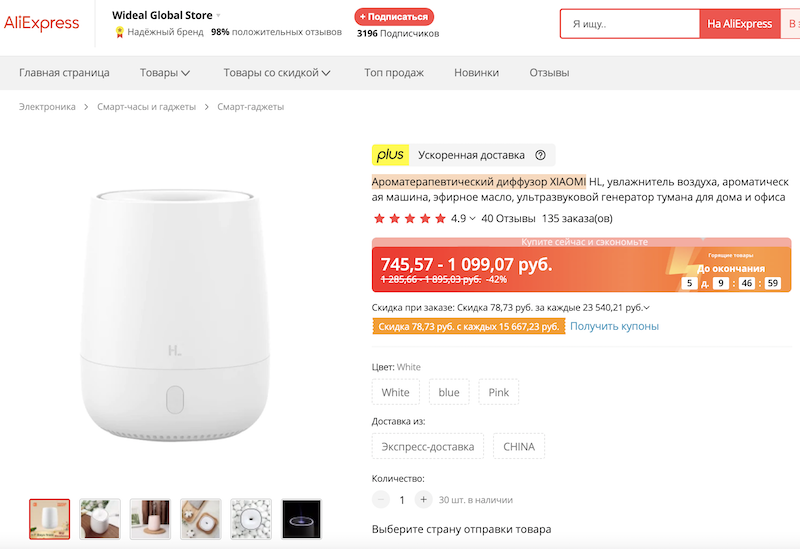Open the Топ продаж tab
The height and width of the screenshot is (549, 800).
394,72
